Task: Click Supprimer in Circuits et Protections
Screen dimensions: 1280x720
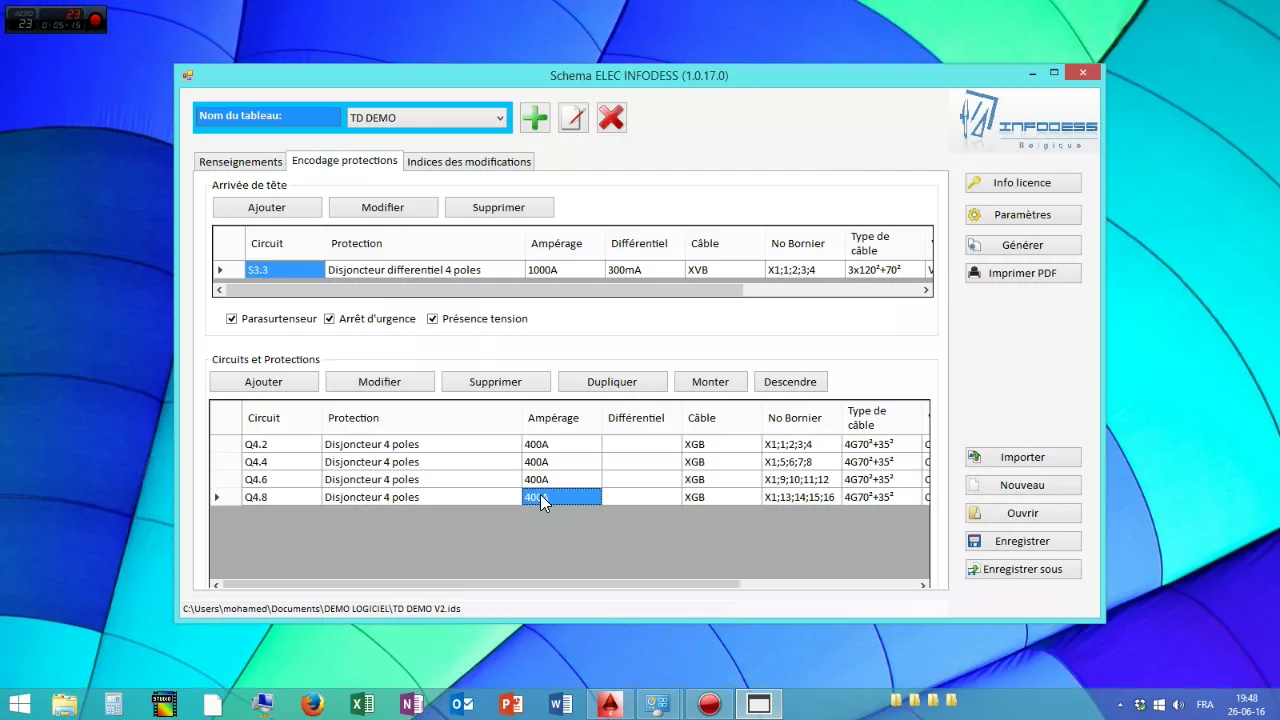Action: pyautogui.click(x=496, y=382)
